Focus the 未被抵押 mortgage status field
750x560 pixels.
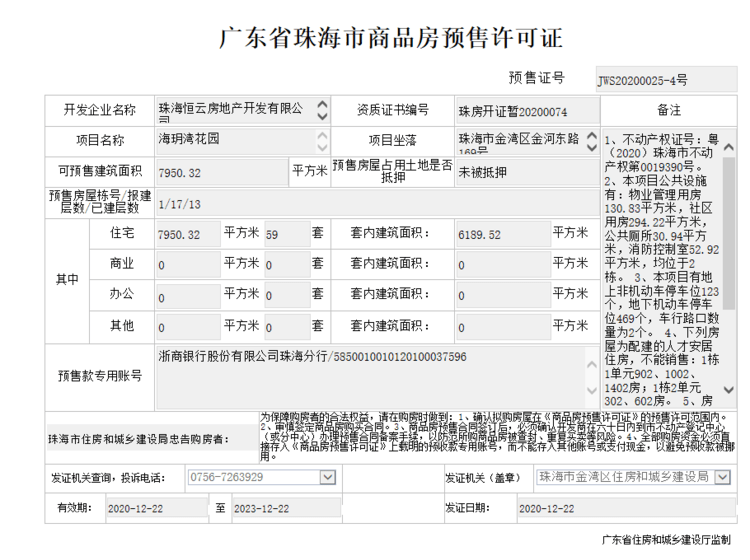pos(525,172)
